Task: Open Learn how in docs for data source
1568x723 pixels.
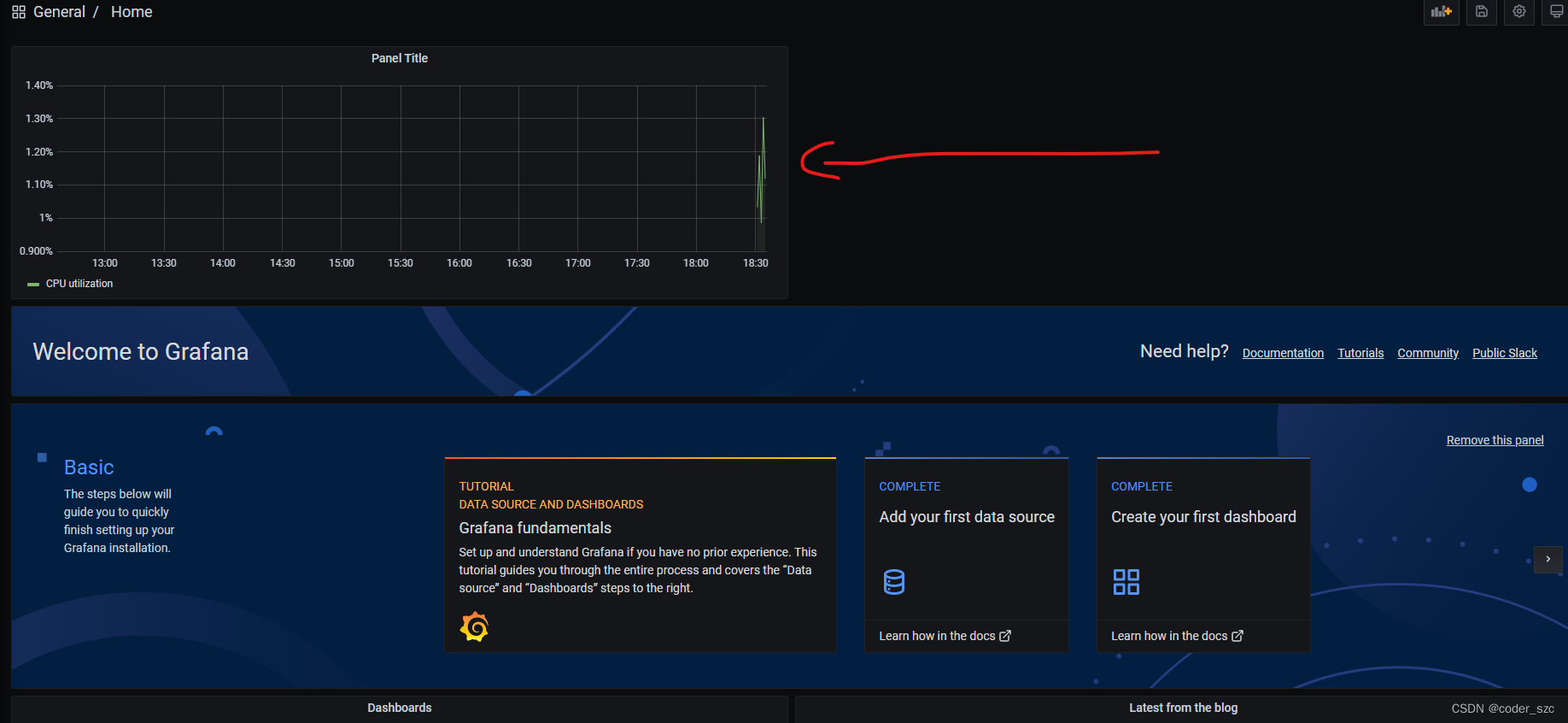Action: pyautogui.click(x=945, y=636)
